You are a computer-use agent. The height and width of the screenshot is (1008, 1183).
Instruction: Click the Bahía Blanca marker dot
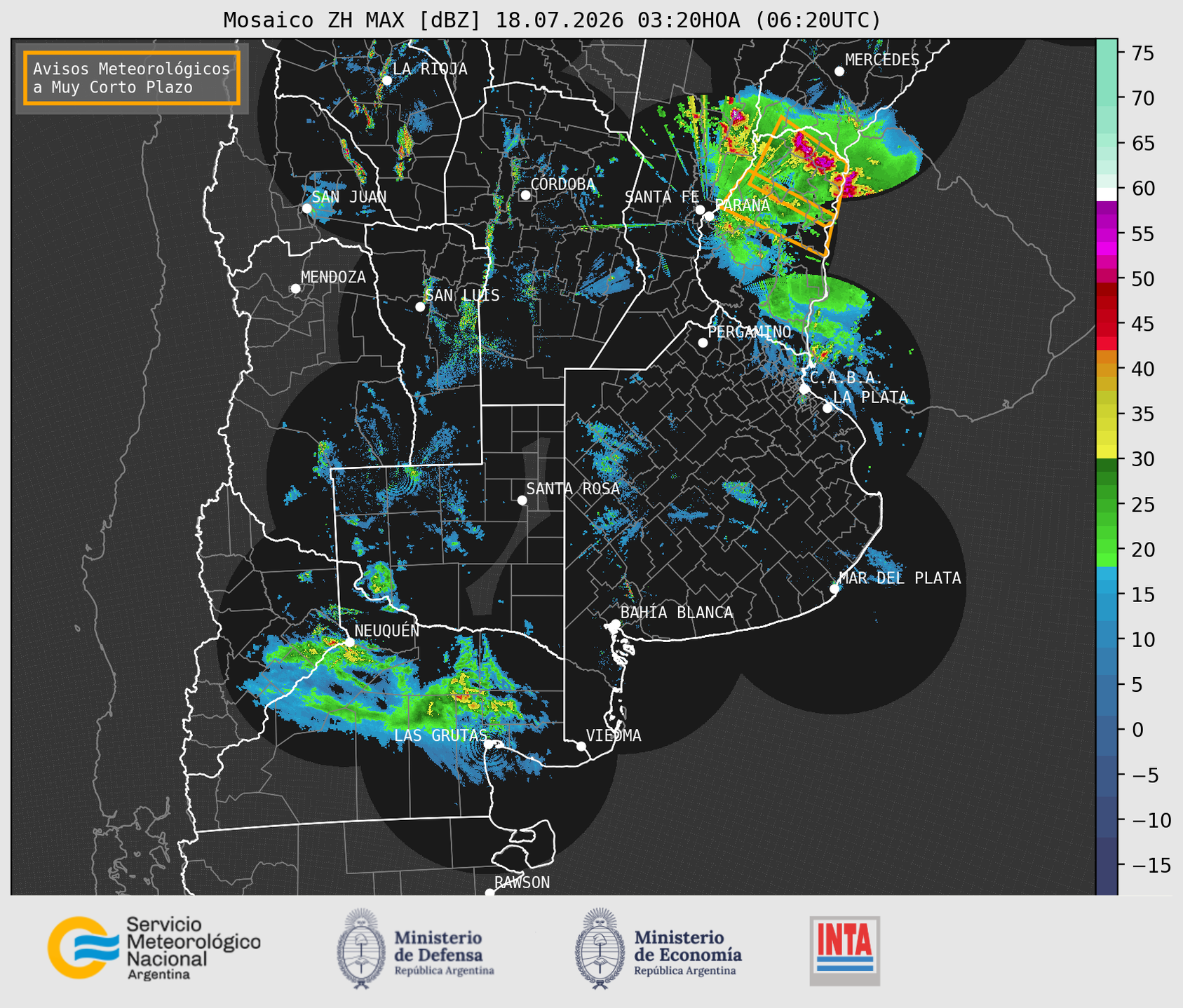(x=615, y=624)
